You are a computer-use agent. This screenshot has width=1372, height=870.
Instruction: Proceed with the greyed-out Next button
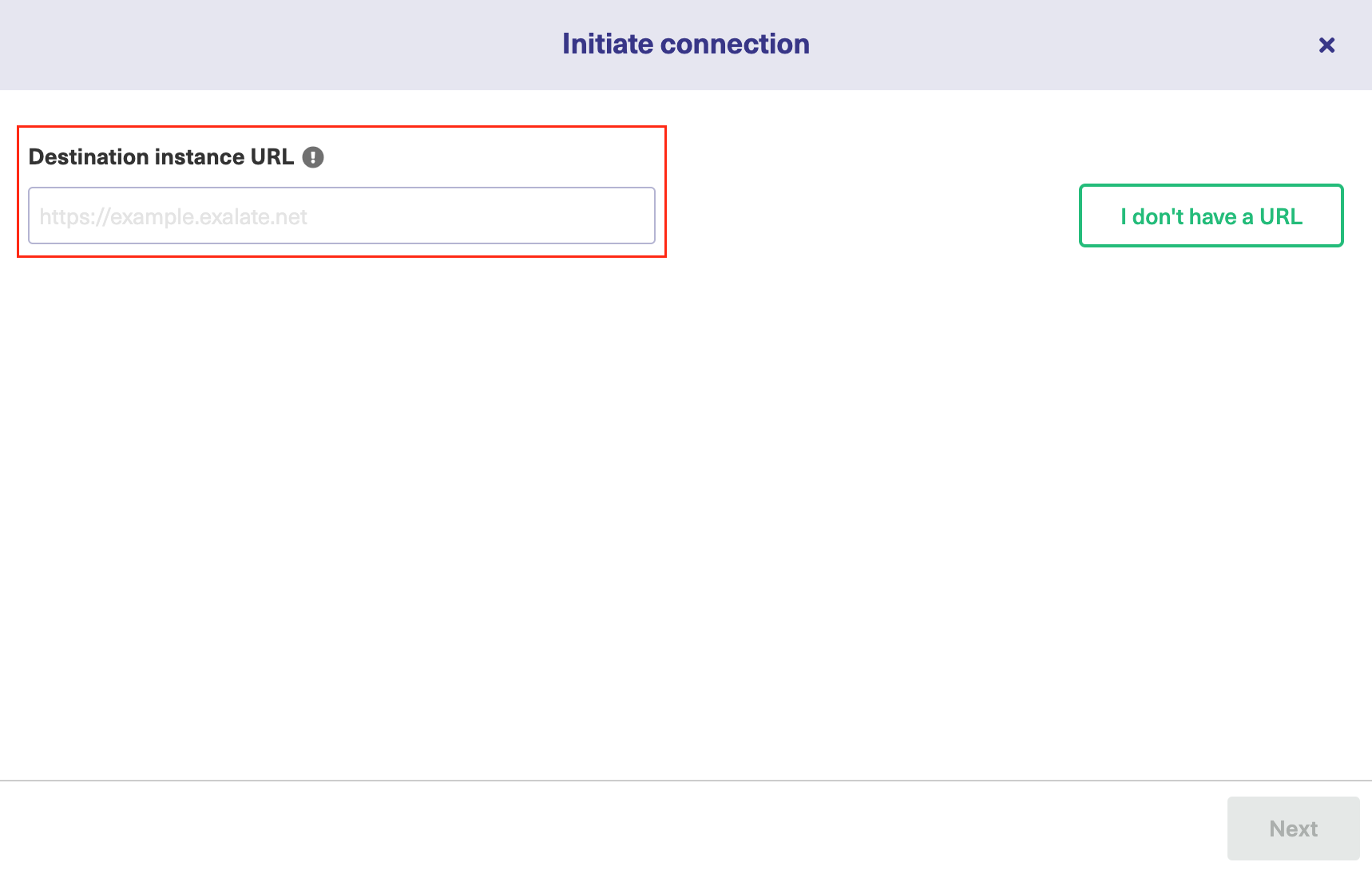(x=1293, y=828)
